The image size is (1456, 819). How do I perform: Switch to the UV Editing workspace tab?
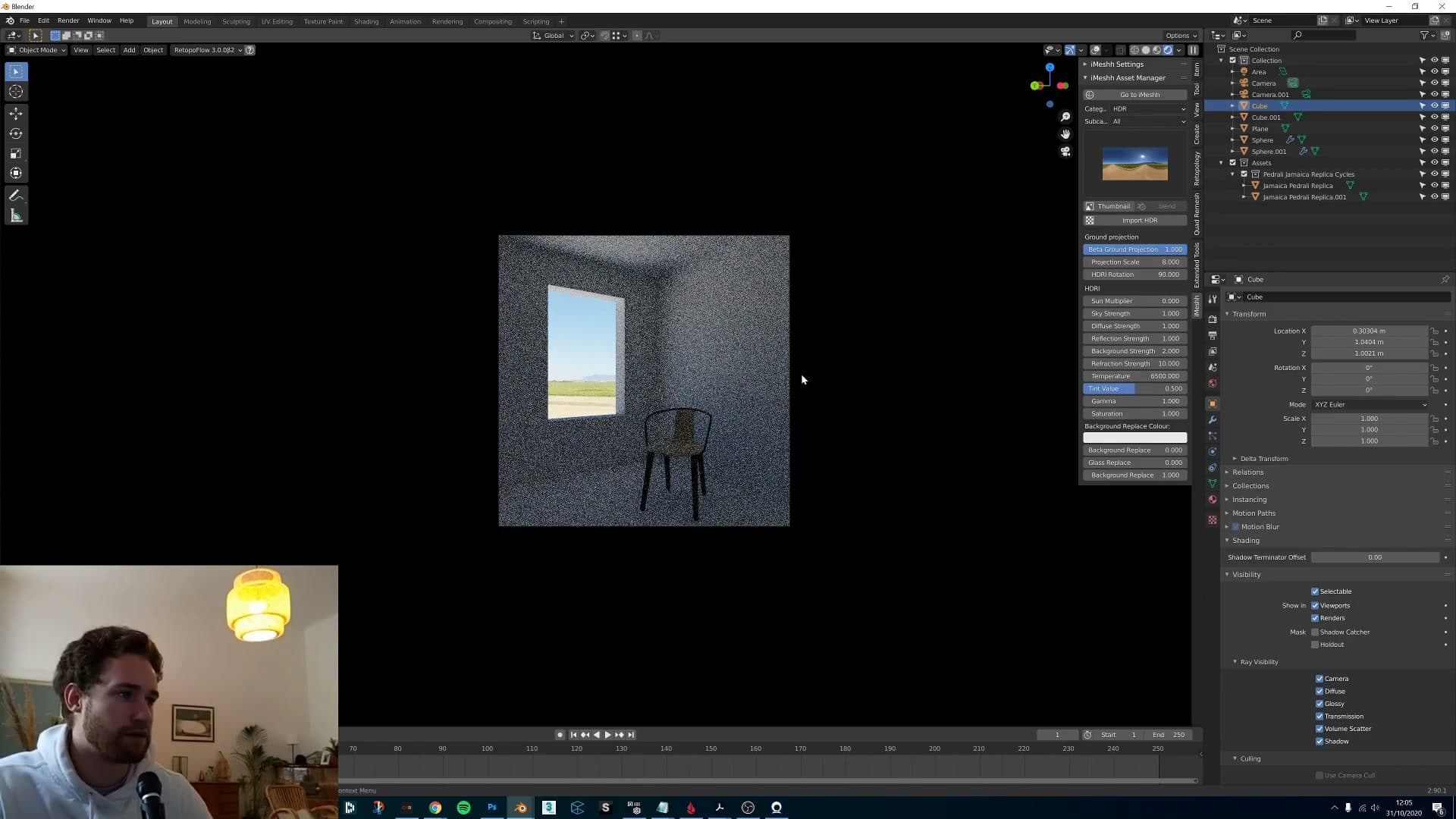tap(277, 21)
